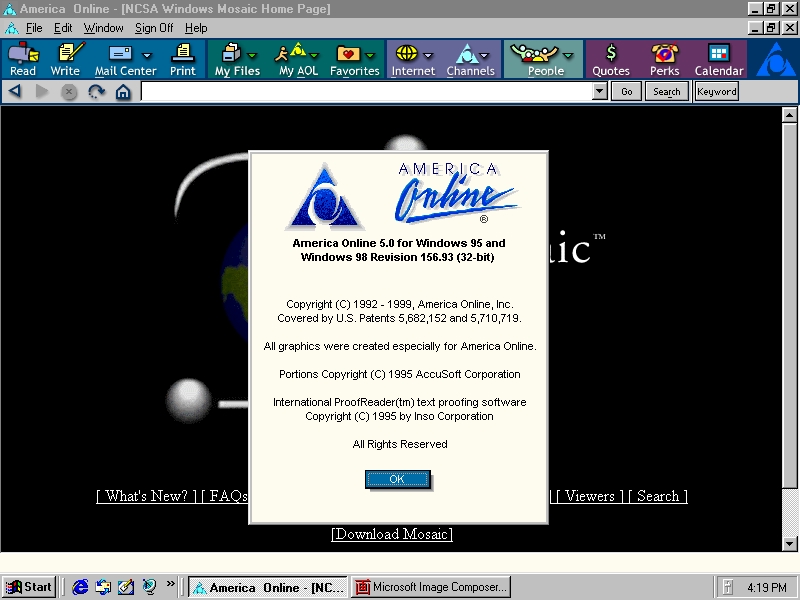Click the Stop loading icon
Image resolution: width=800 pixels, height=600 pixels.
point(69,92)
